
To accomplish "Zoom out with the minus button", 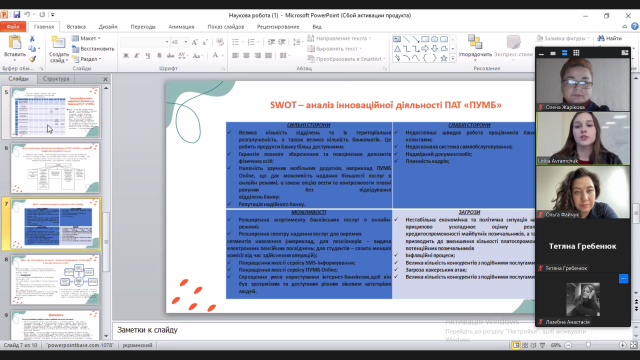I will 568,345.
